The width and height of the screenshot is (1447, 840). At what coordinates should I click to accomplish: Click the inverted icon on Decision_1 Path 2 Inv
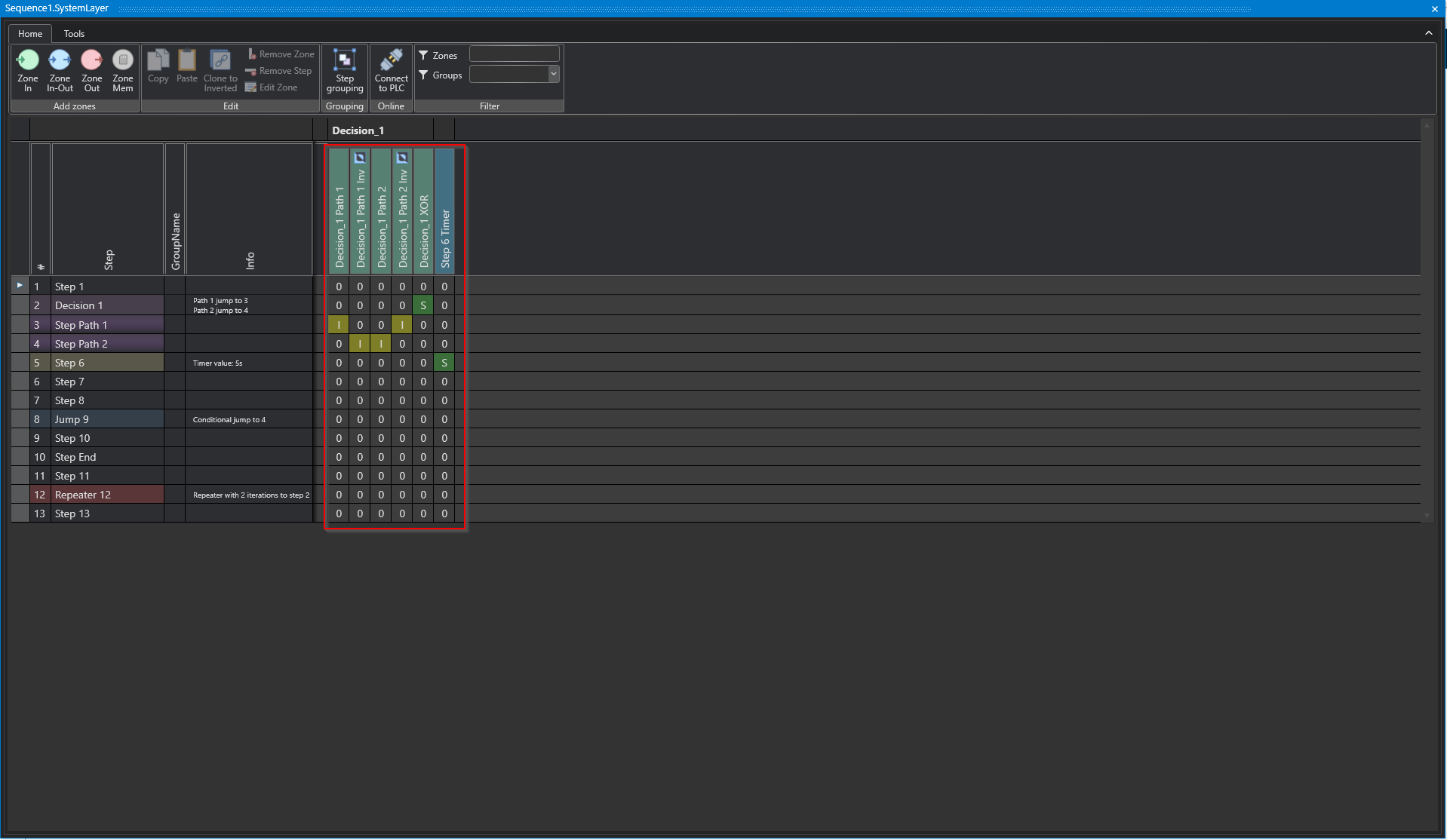402,158
